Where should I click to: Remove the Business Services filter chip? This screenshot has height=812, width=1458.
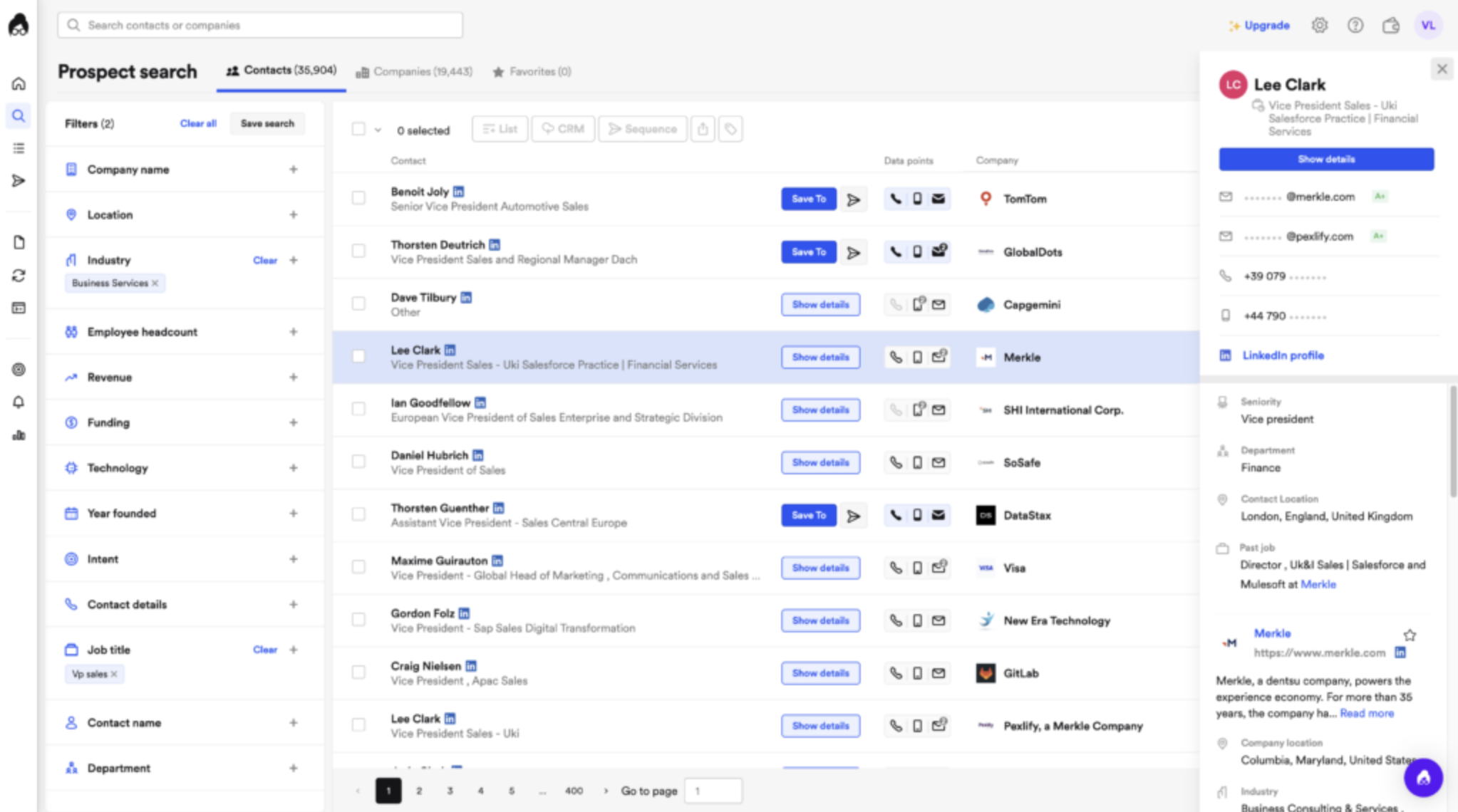click(156, 283)
